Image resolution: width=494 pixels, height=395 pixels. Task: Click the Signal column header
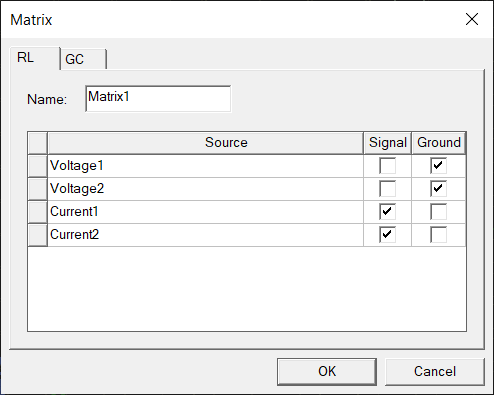[387, 143]
